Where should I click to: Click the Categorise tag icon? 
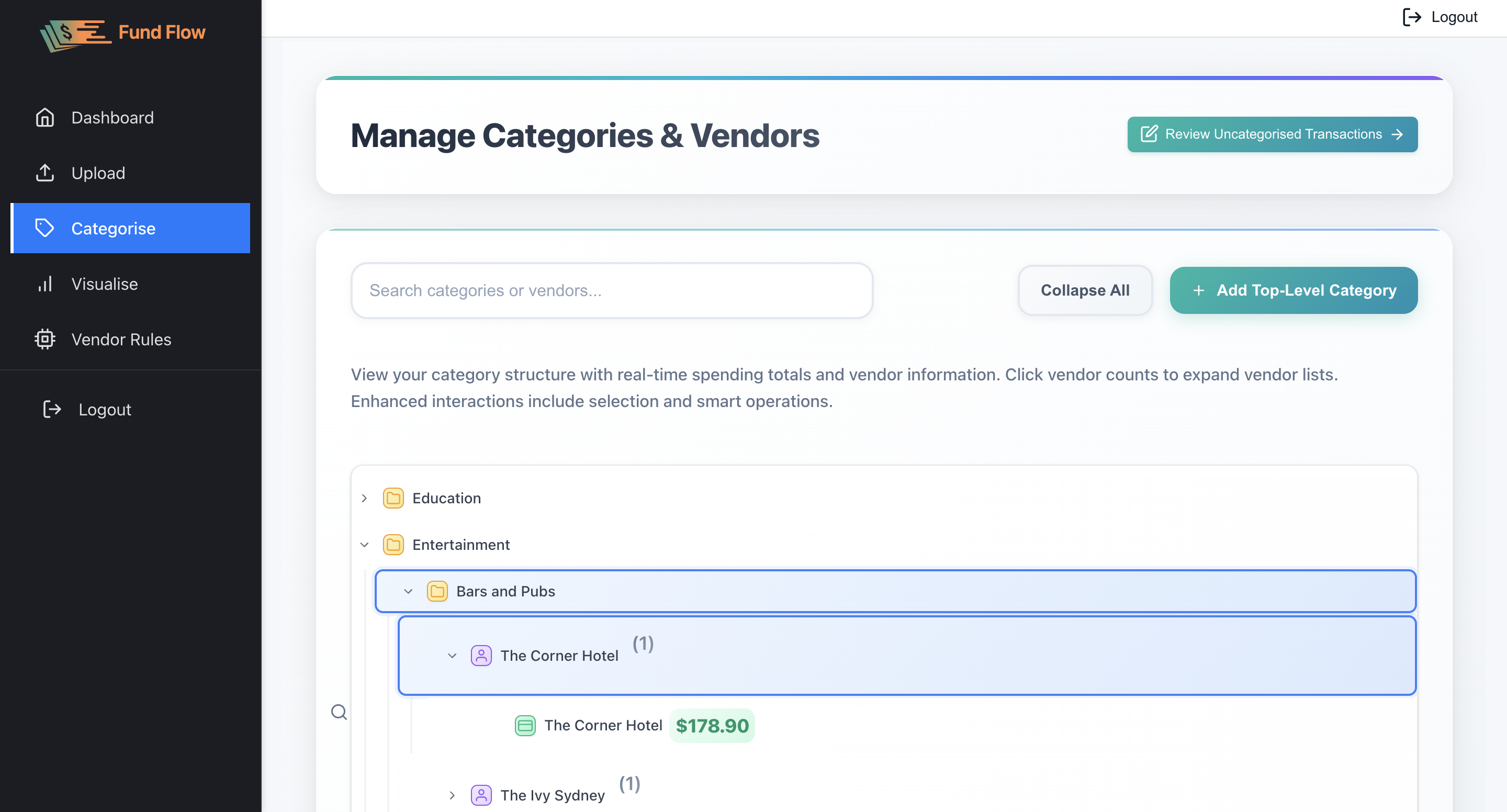point(44,228)
